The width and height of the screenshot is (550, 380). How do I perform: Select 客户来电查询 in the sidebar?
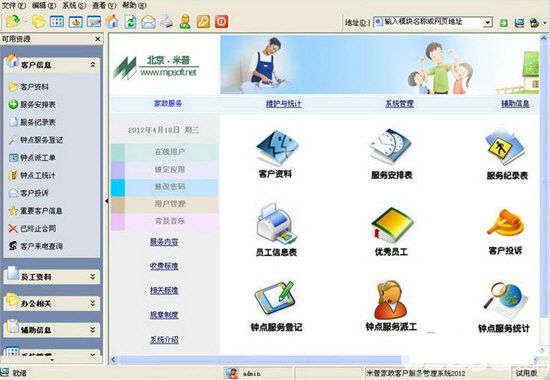pyautogui.click(x=36, y=246)
